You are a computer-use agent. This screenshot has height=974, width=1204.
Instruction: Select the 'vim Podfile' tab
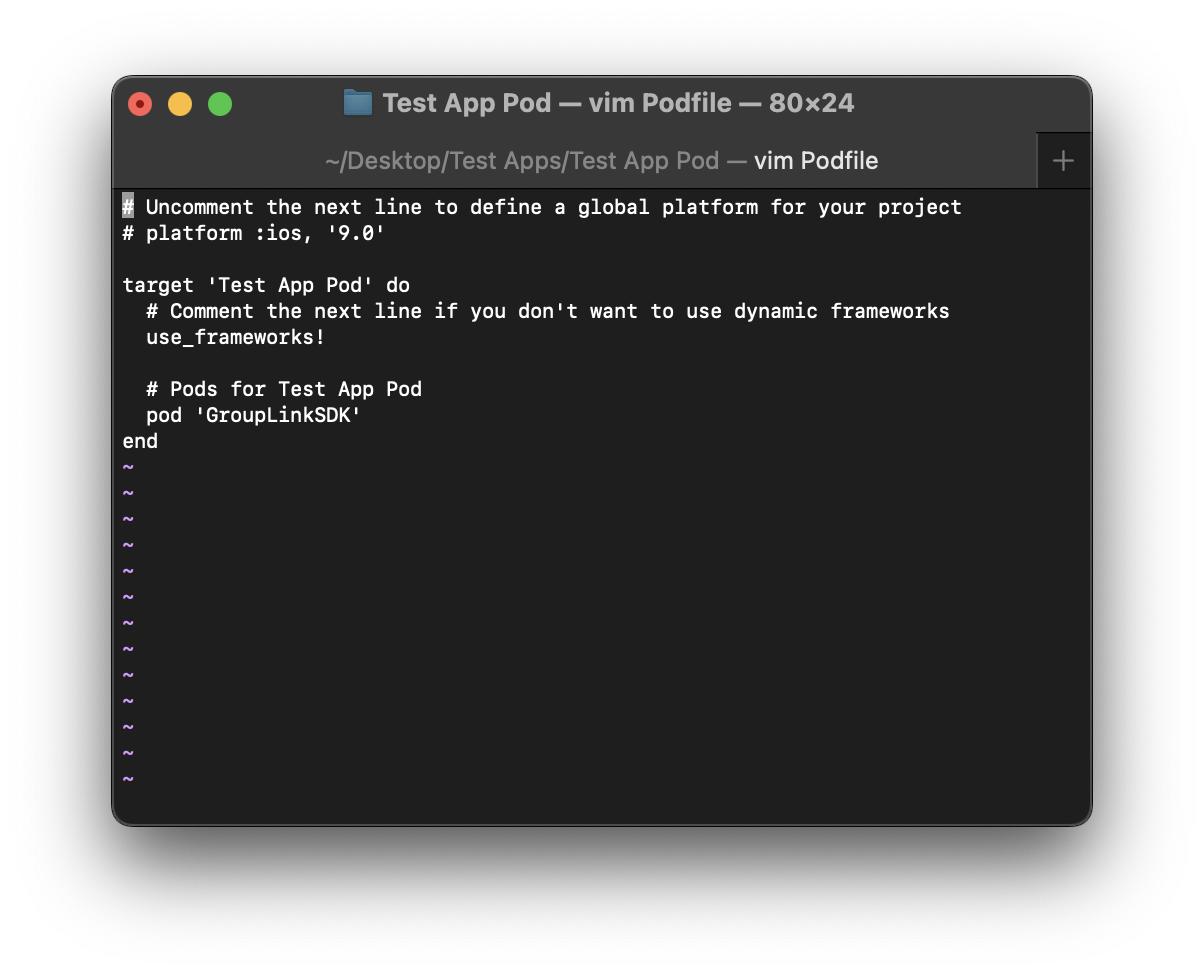pos(601,161)
